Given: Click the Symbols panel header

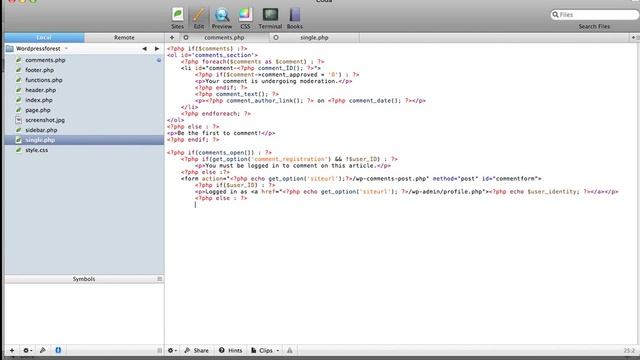Looking at the screenshot, I should tap(84, 279).
